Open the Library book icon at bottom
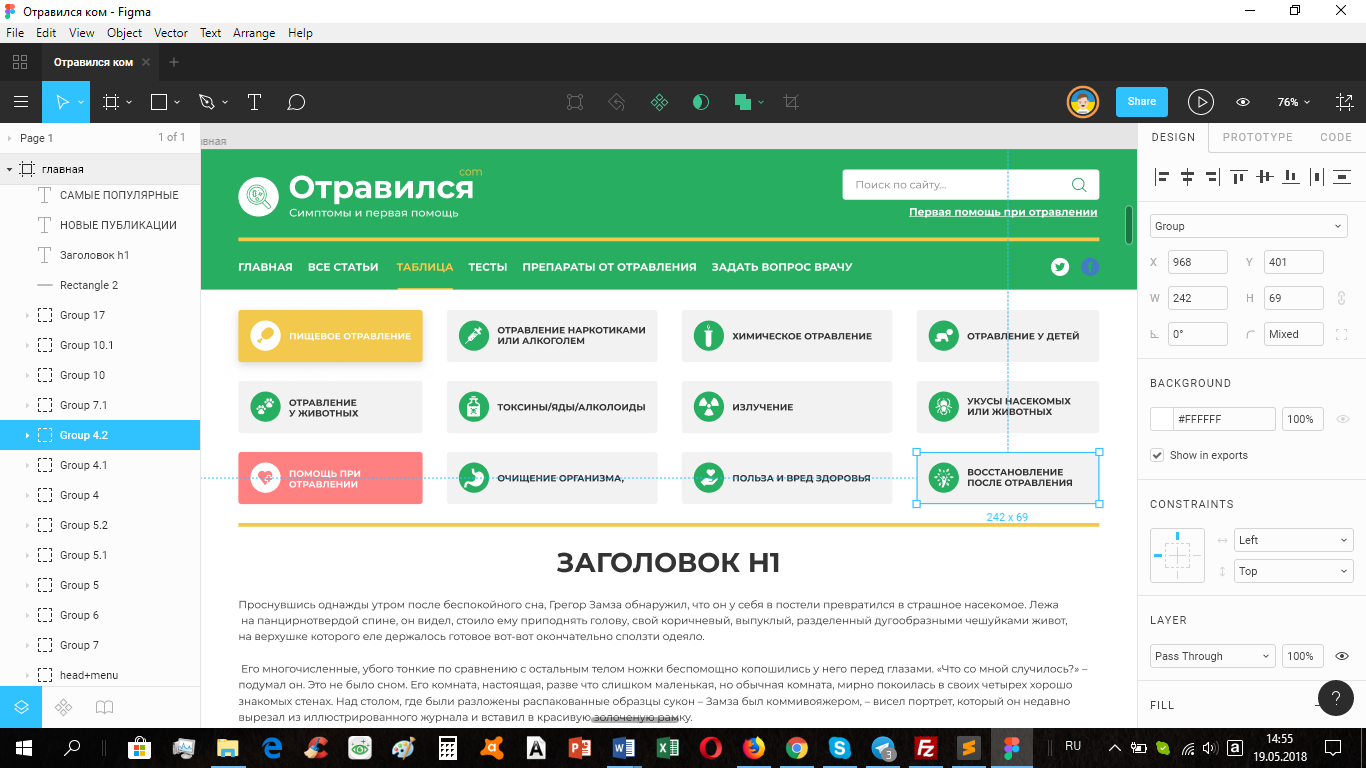 (105, 707)
